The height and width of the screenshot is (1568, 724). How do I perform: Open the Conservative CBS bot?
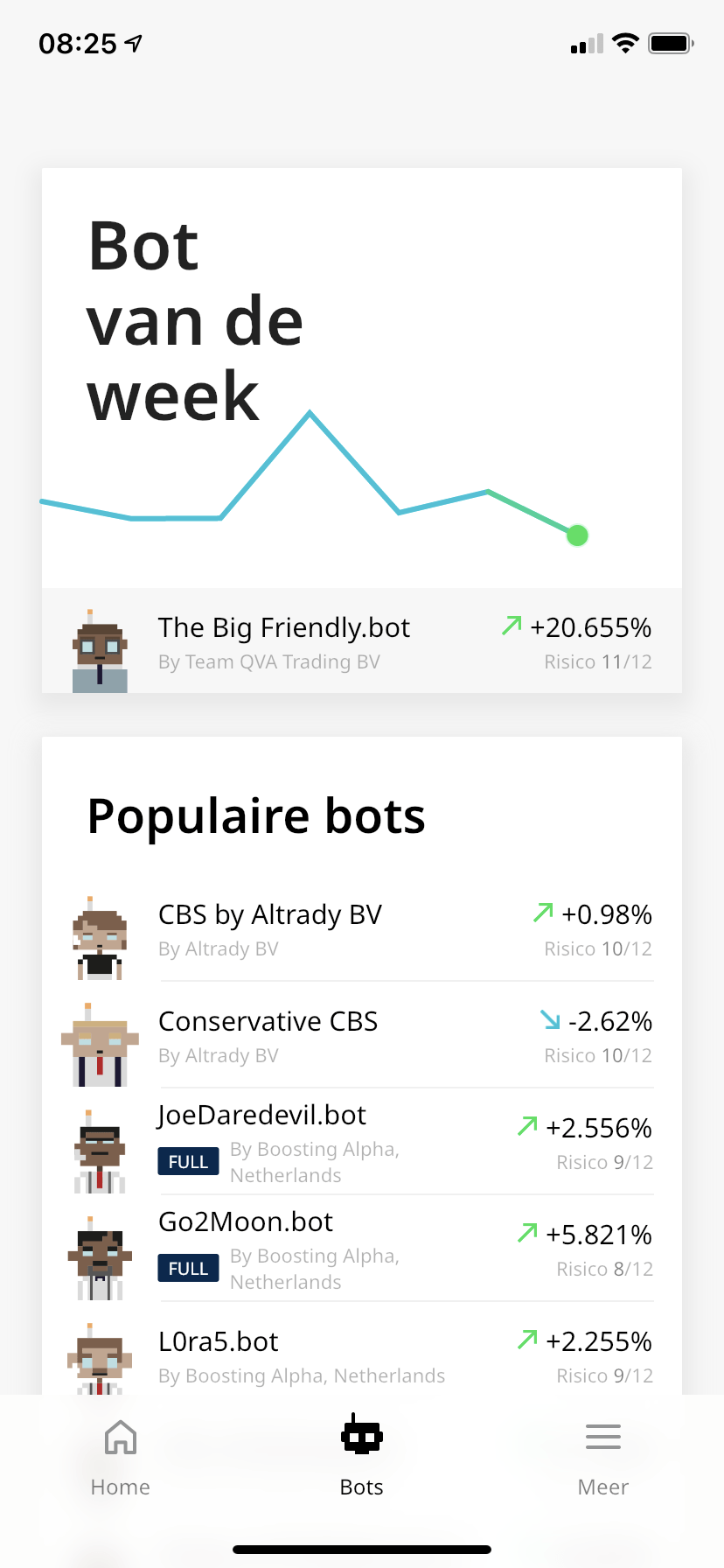tap(268, 1022)
